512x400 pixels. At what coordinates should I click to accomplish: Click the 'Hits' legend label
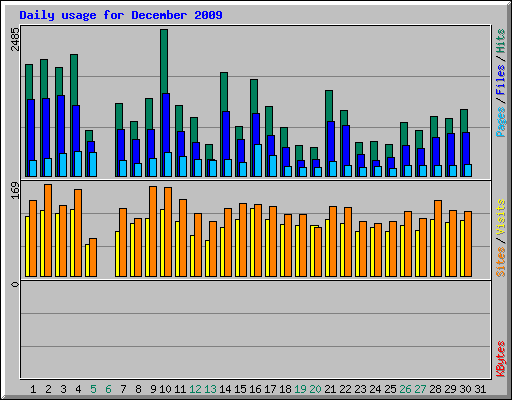tap(500, 41)
